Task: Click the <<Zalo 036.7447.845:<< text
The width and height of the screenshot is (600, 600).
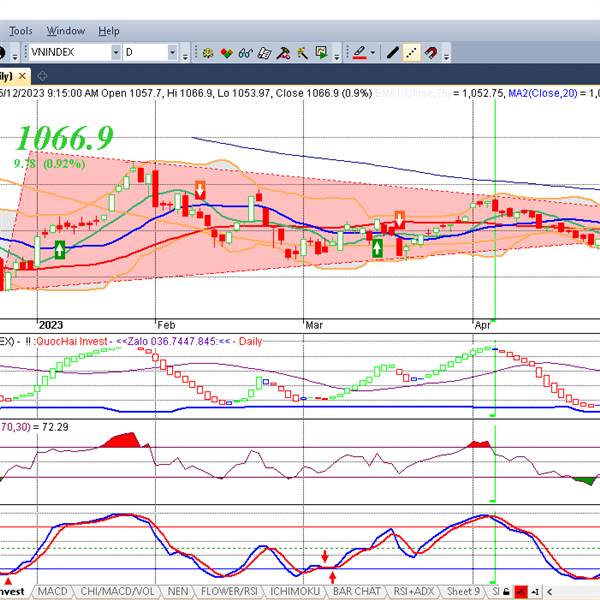Action: [173, 341]
